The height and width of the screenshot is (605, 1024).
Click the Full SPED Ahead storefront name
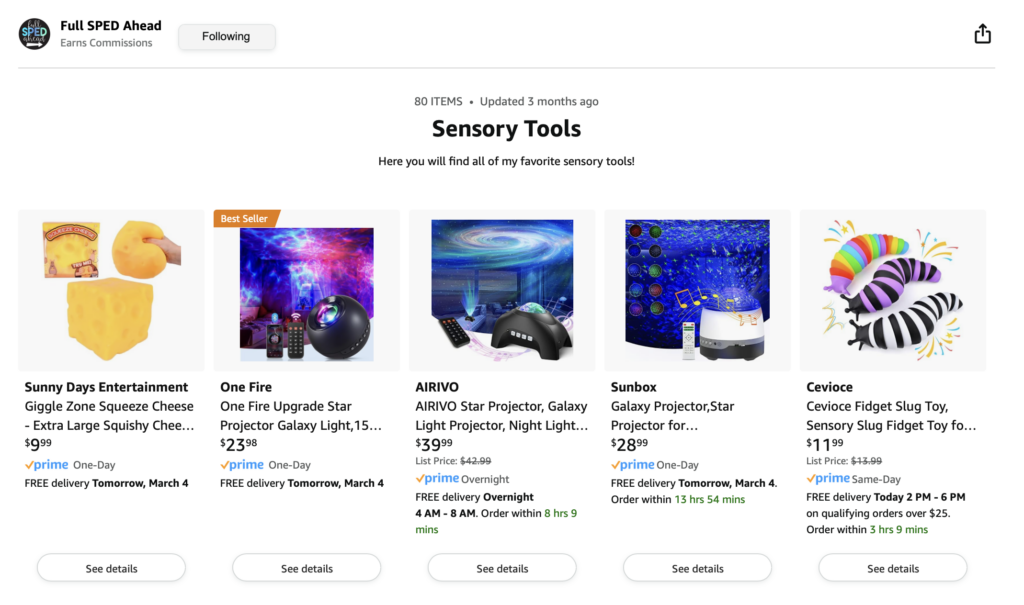[x=110, y=25]
